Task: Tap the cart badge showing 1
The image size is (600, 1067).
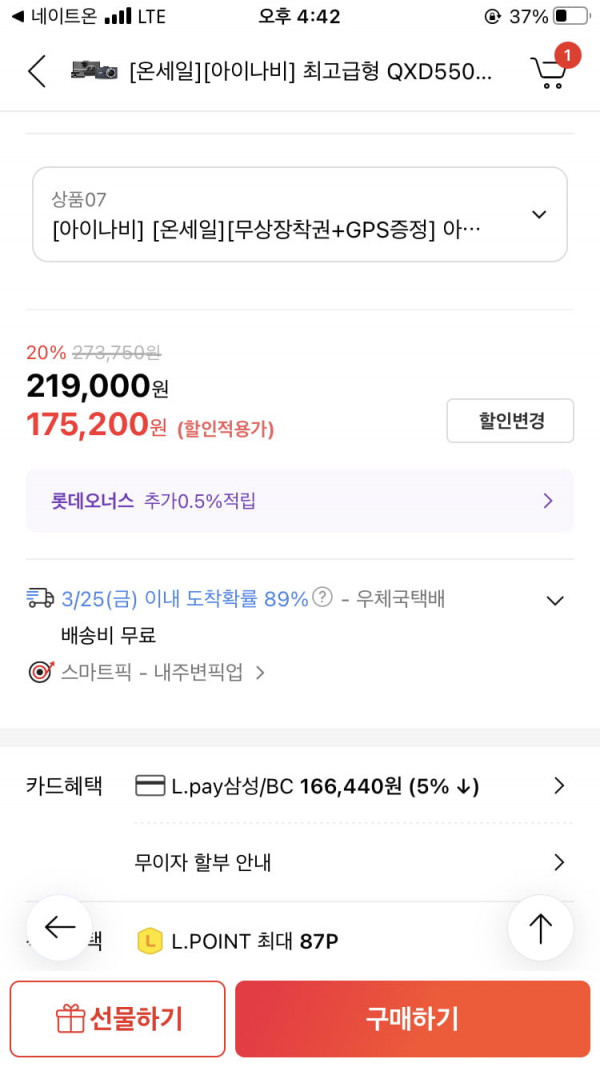Action: click(567, 54)
